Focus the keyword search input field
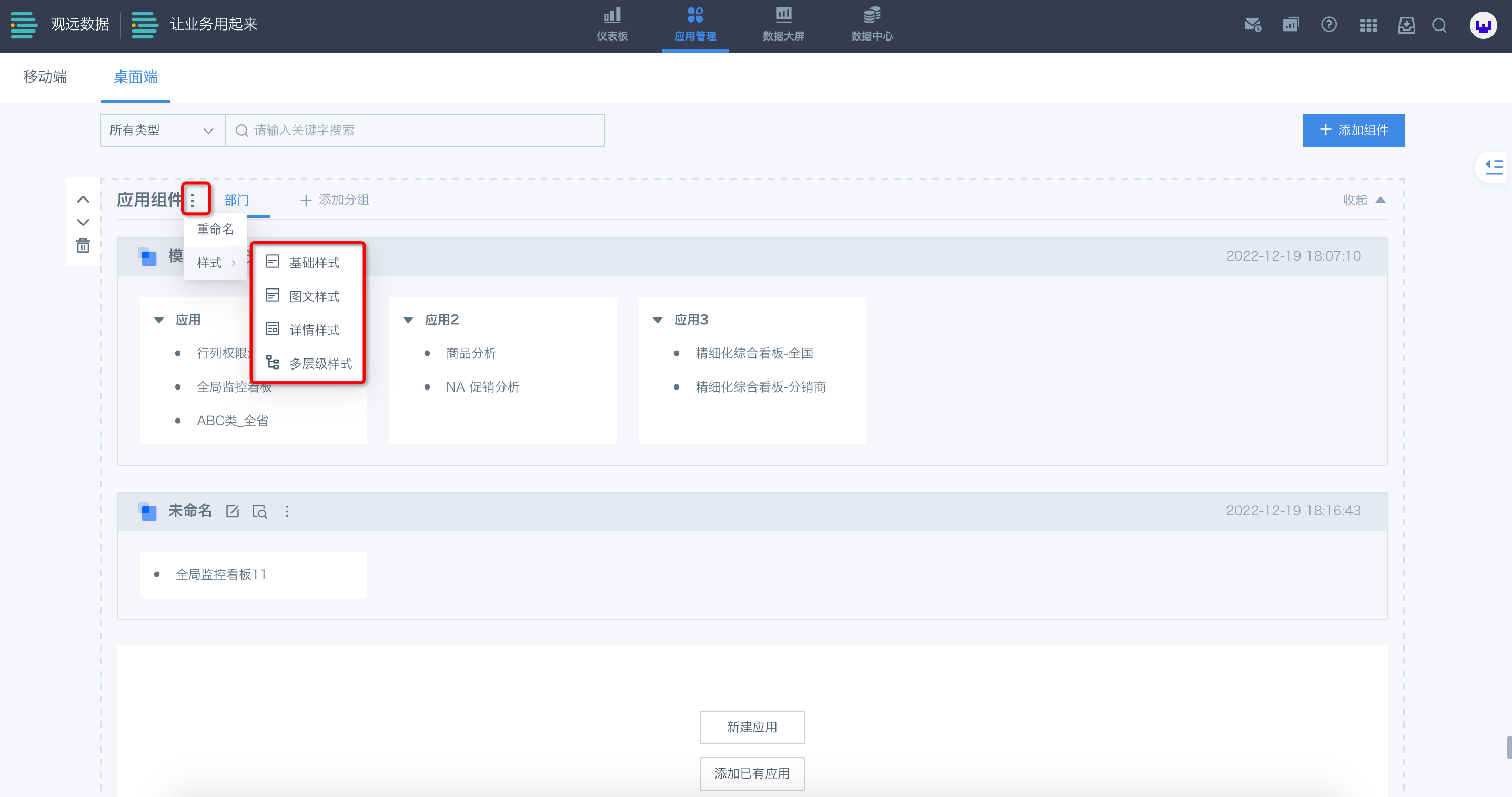 [x=415, y=131]
